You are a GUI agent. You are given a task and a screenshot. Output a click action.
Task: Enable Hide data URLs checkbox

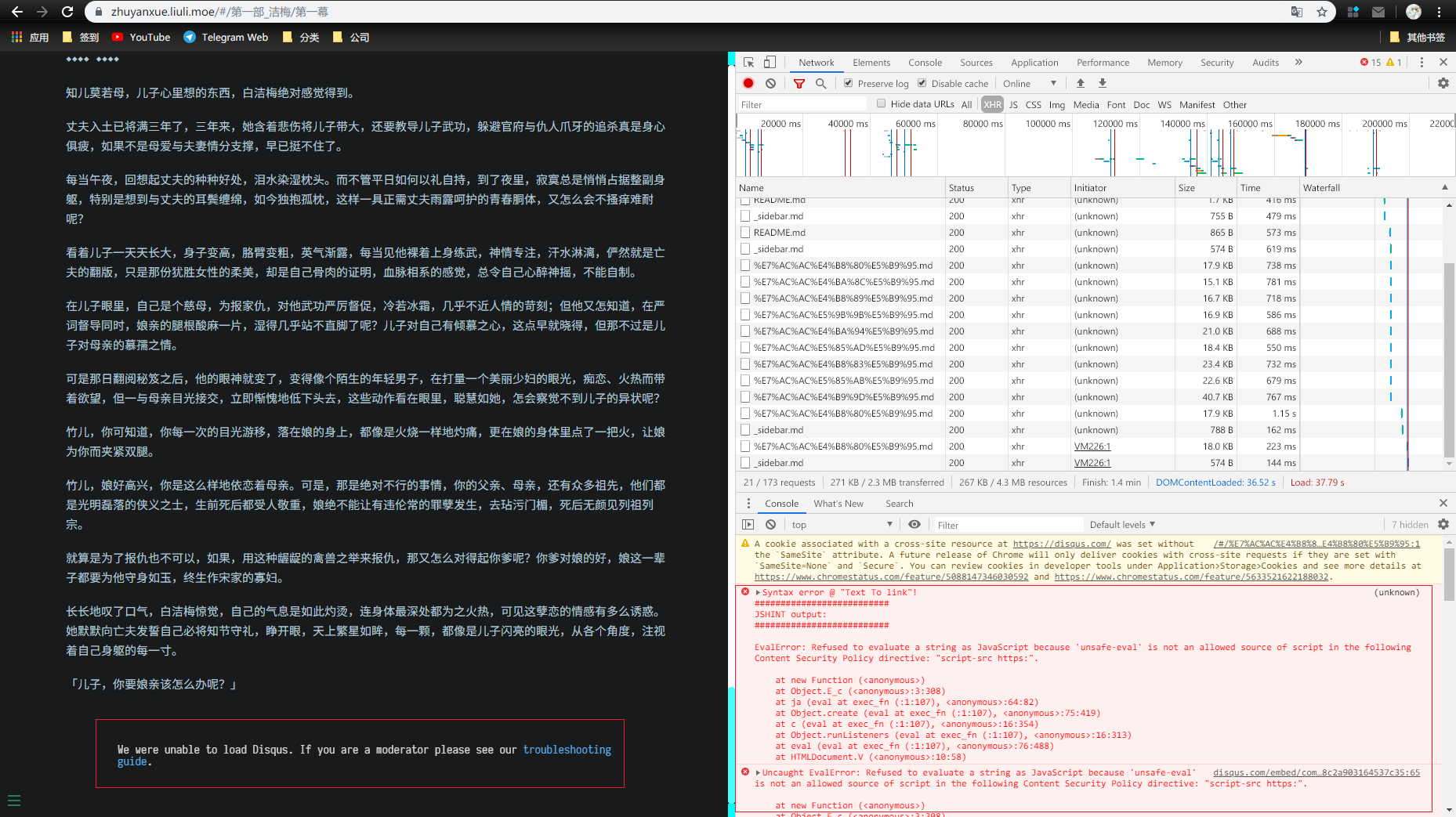point(882,103)
